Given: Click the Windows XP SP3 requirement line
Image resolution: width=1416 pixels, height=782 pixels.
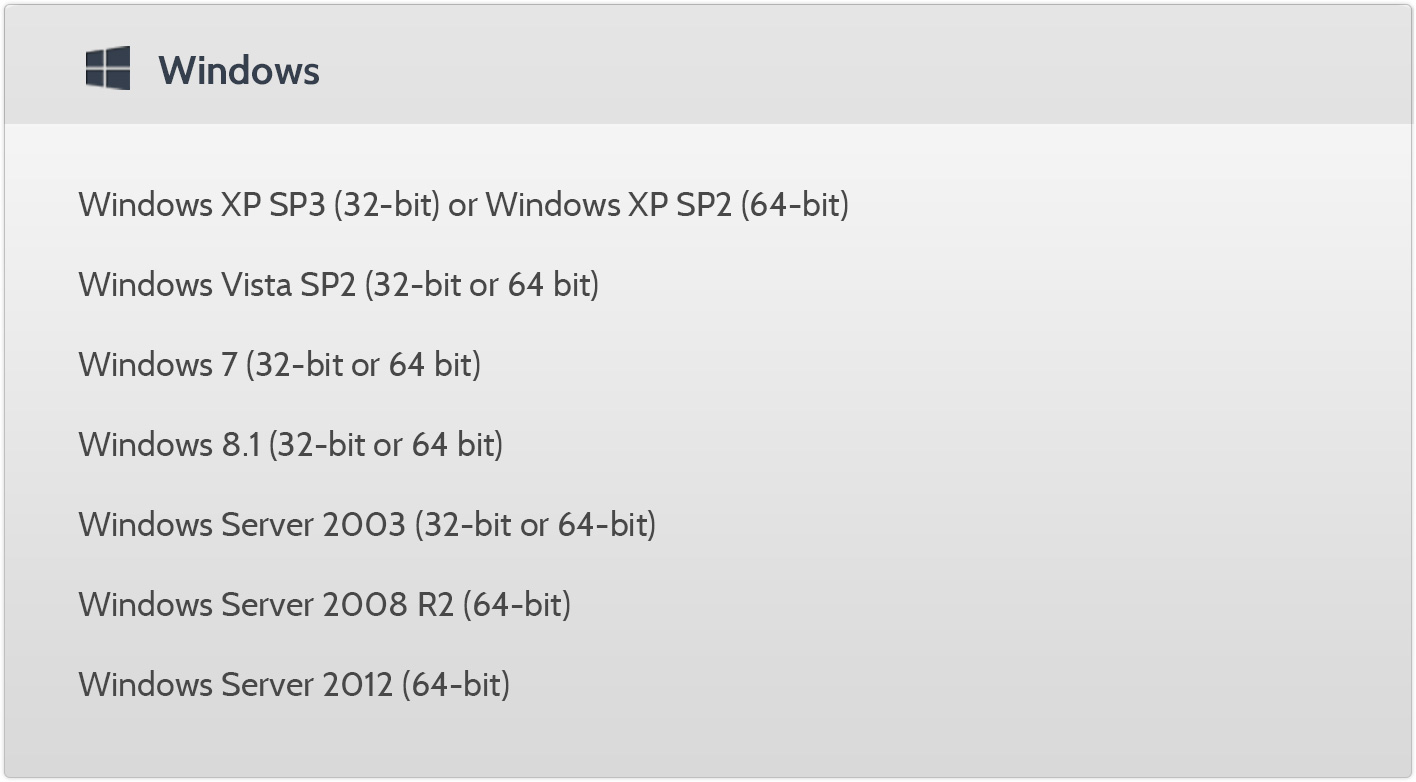Looking at the screenshot, I should pyautogui.click(x=464, y=204).
